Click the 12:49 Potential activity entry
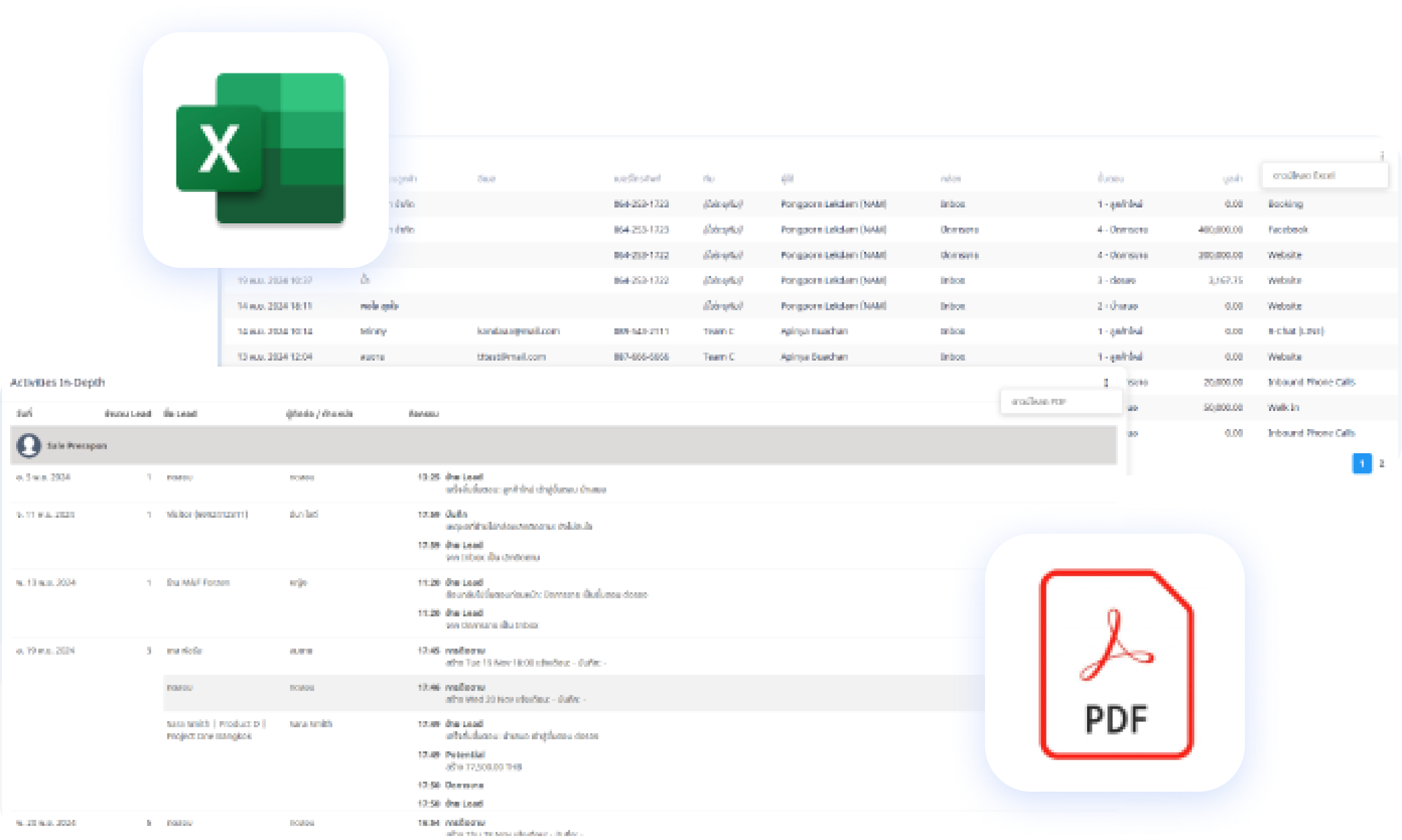The width and height of the screenshot is (1402, 840). [465, 754]
